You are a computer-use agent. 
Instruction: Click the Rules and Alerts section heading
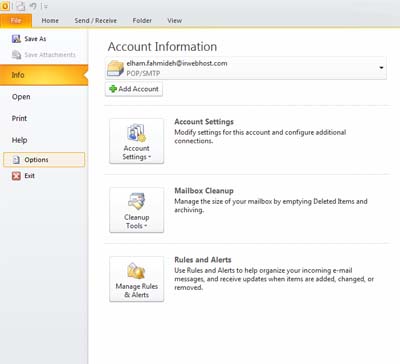pyautogui.click(x=203, y=260)
